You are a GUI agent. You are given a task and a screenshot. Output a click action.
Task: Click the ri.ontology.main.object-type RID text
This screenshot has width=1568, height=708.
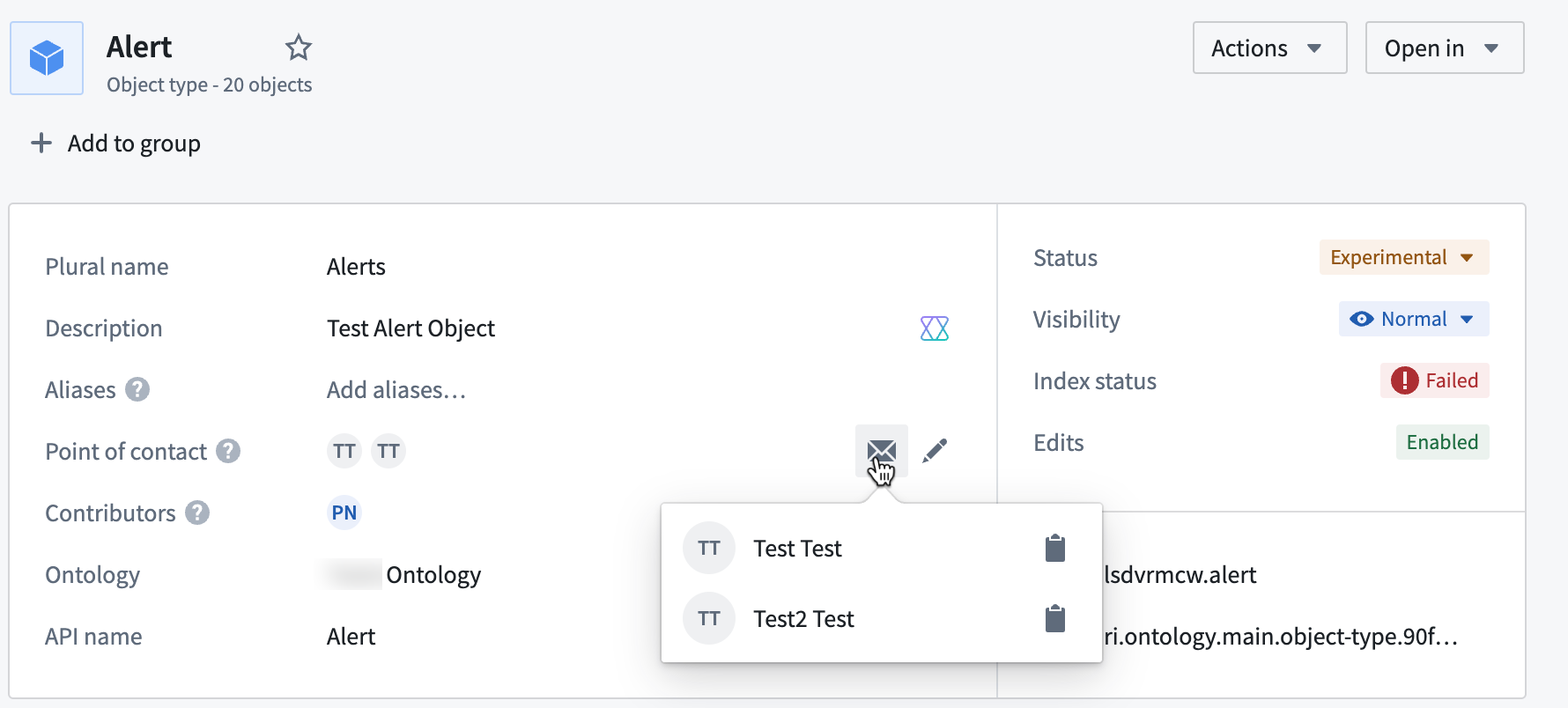1281,636
